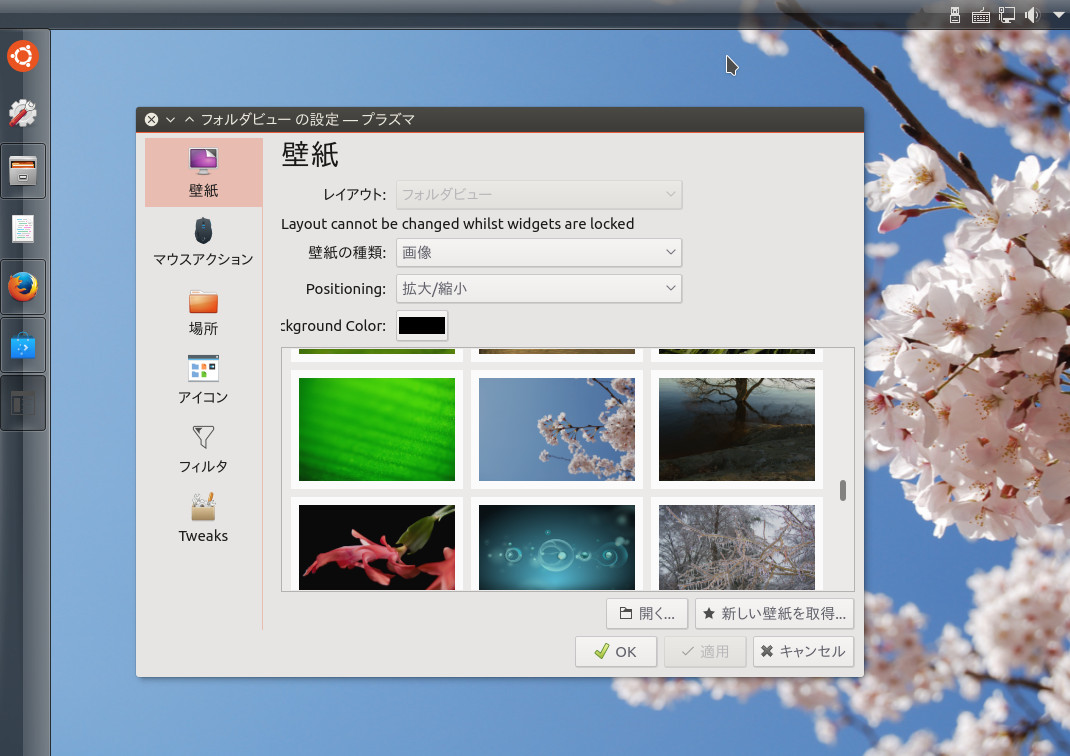Open the Tweaks settings page
The width and height of the screenshot is (1070, 756).
click(x=202, y=518)
